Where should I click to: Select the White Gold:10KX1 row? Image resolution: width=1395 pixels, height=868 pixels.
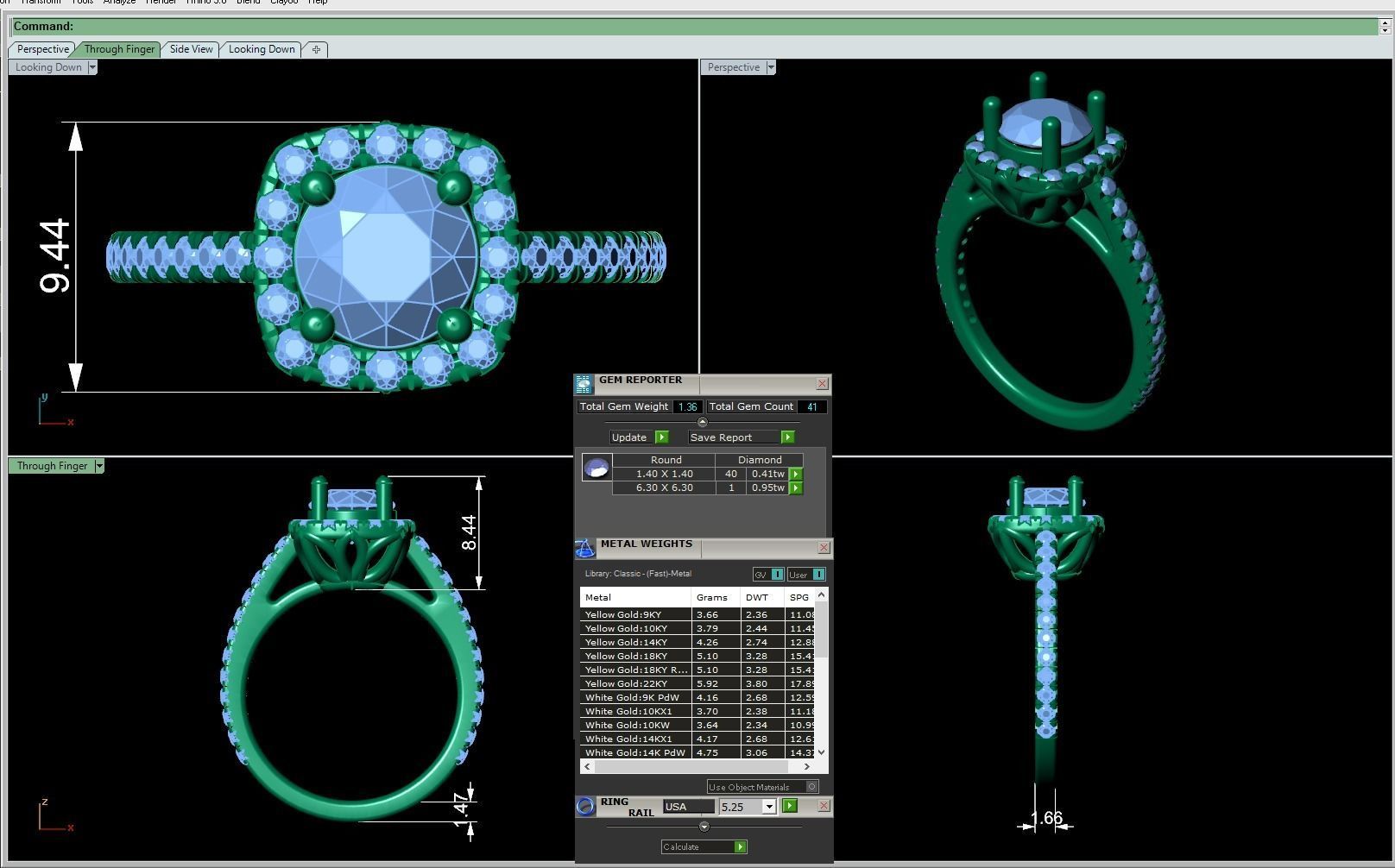pyautogui.click(x=697, y=712)
